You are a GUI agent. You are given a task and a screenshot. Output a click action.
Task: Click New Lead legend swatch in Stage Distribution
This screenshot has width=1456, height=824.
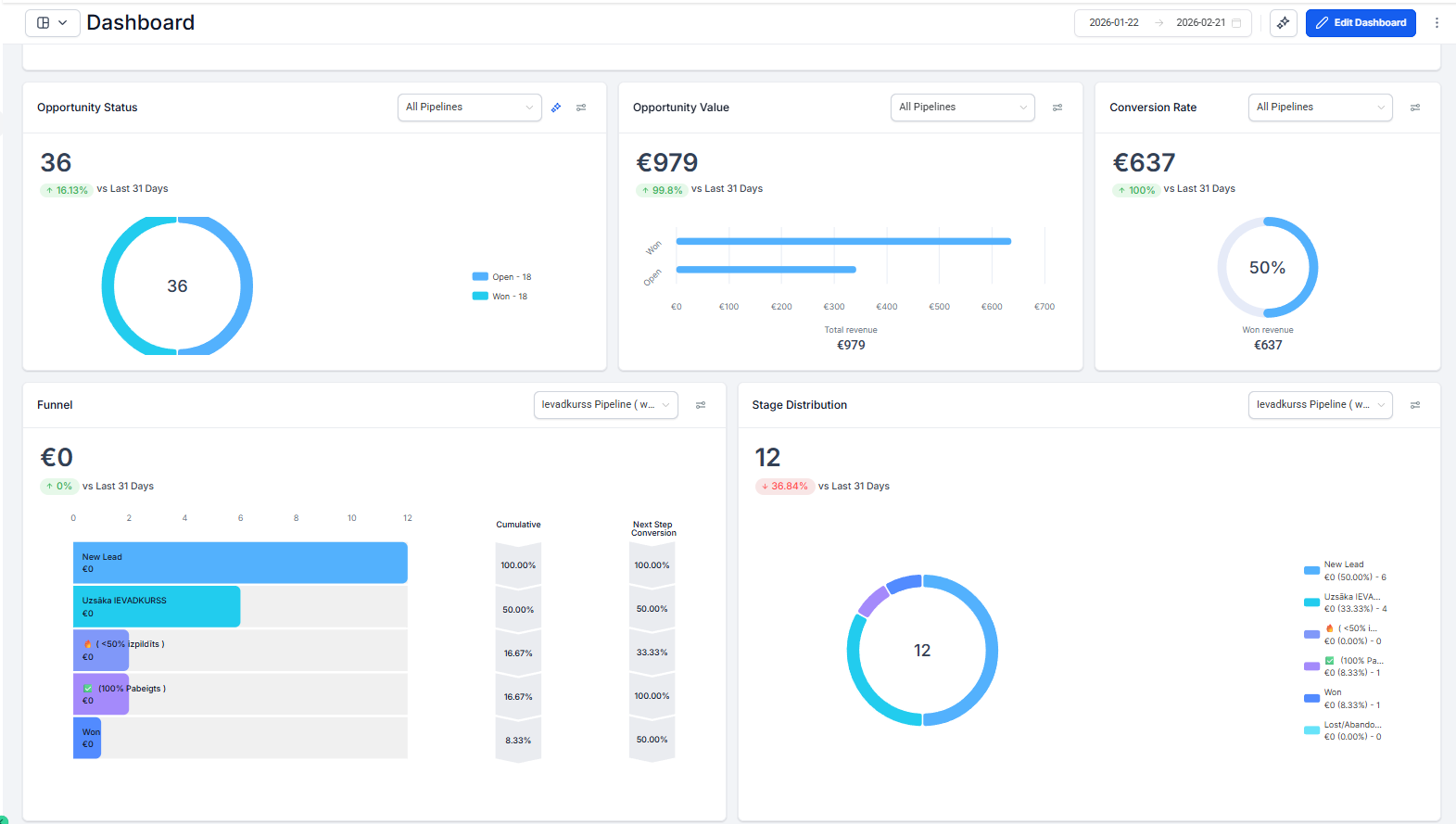(x=1311, y=571)
